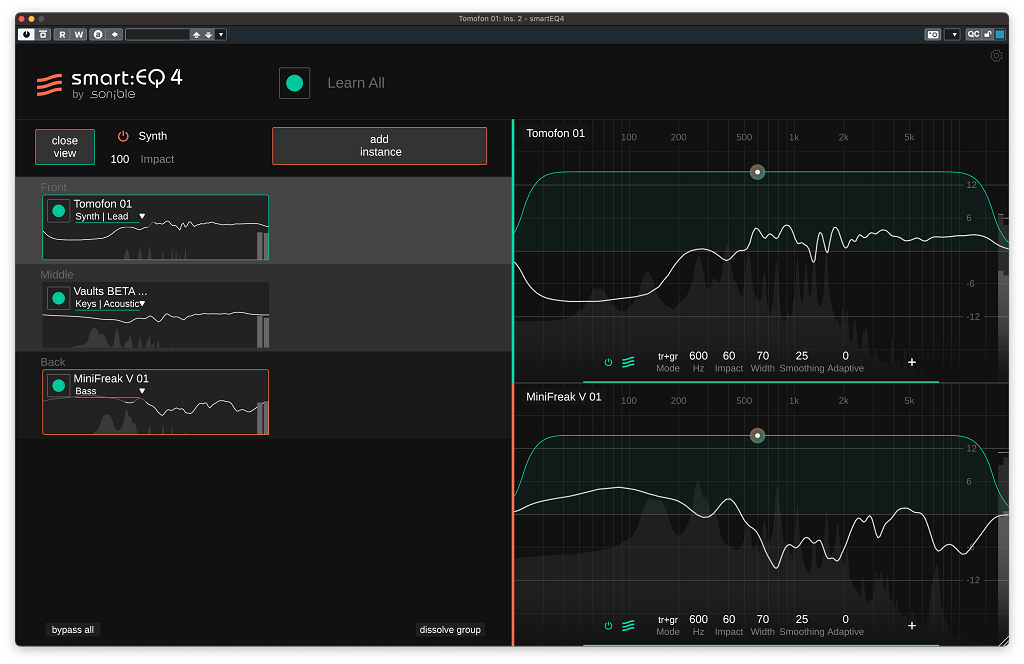Toggle MiniFreak V 01 instance green learn button
Screen dimensions: 1024x664
tap(58, 386)
